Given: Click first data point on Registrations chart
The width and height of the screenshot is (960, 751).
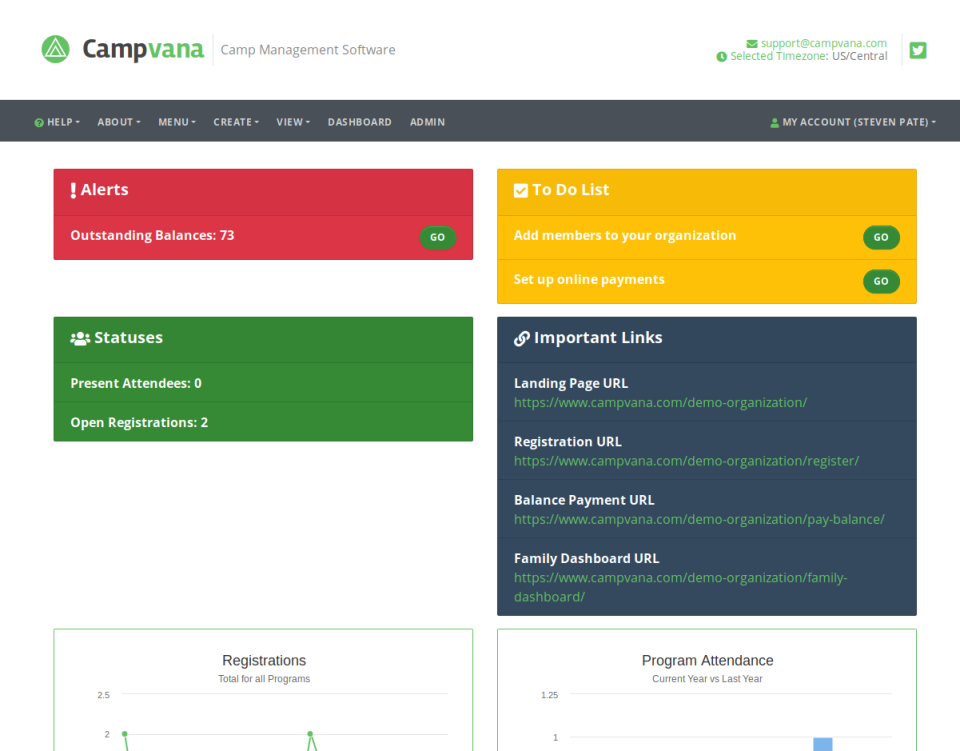Looking at the screenshot, I should point(125,734).
